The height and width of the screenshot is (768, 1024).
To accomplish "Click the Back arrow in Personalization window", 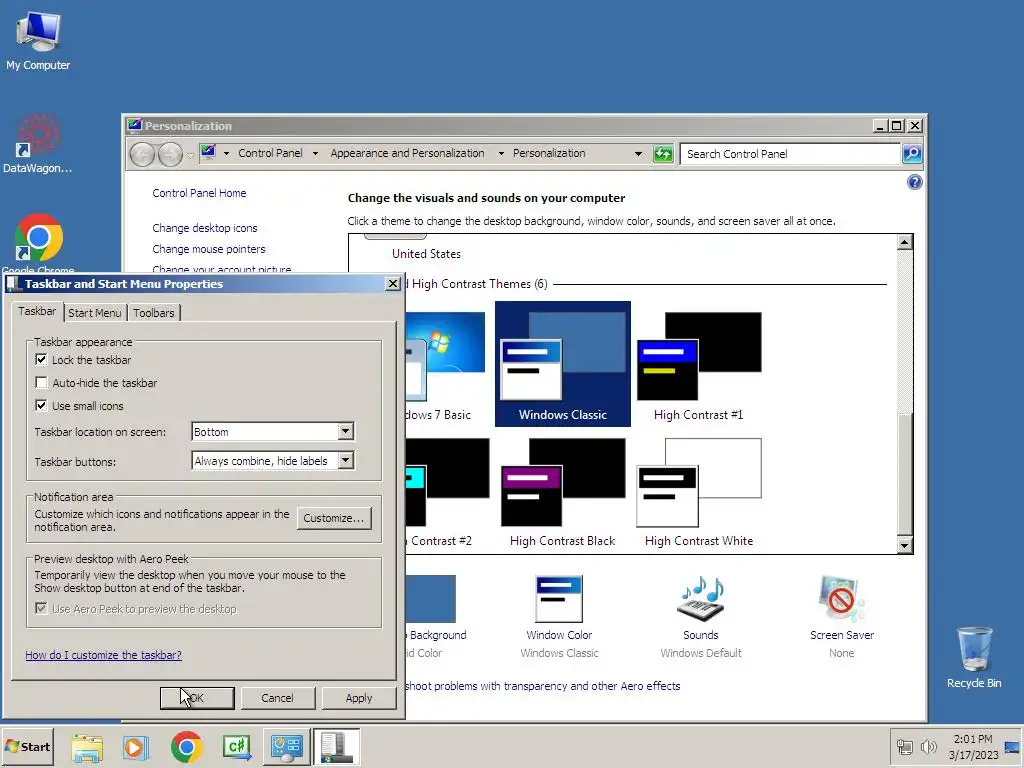I will coord(142,154).
